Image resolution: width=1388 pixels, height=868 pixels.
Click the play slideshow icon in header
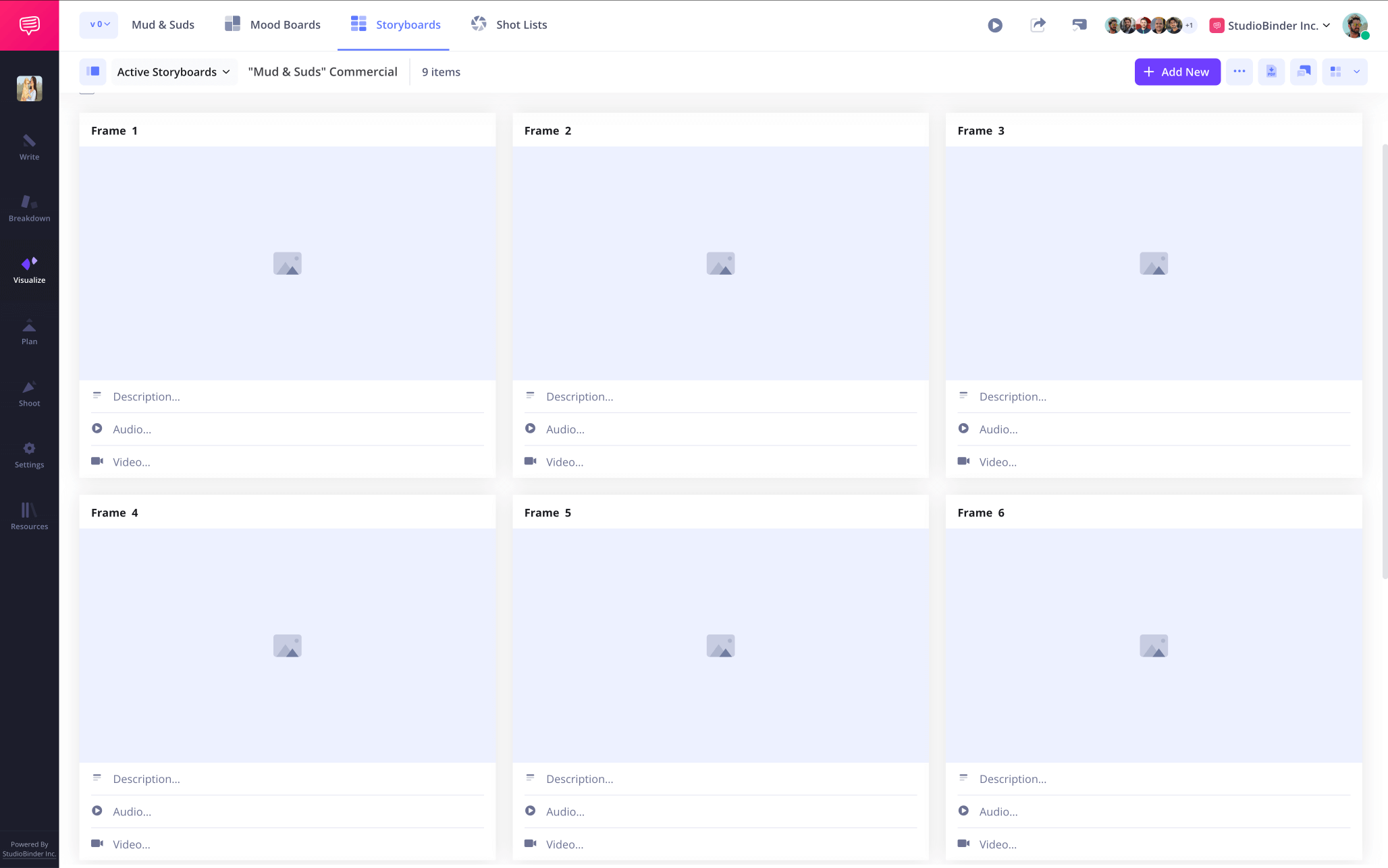click(994, 25)
